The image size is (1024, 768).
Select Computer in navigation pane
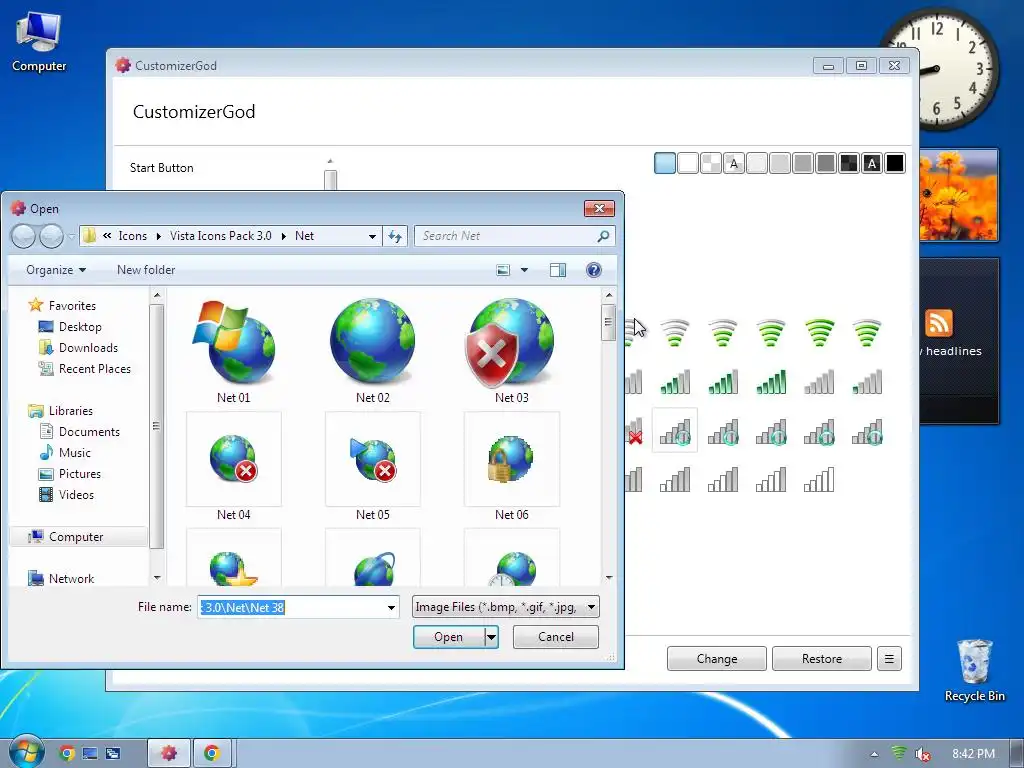(78, 537)
